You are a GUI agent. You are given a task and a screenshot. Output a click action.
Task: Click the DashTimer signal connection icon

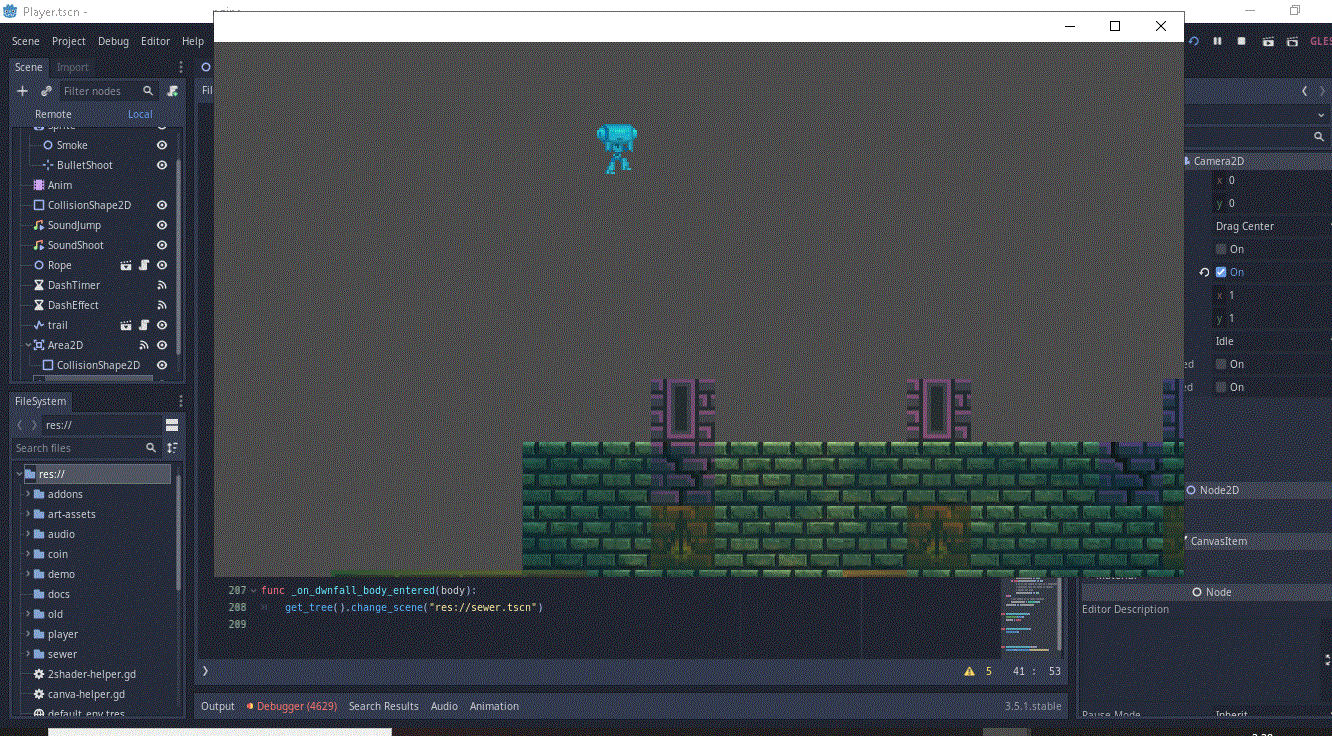(x=162, y=285)
